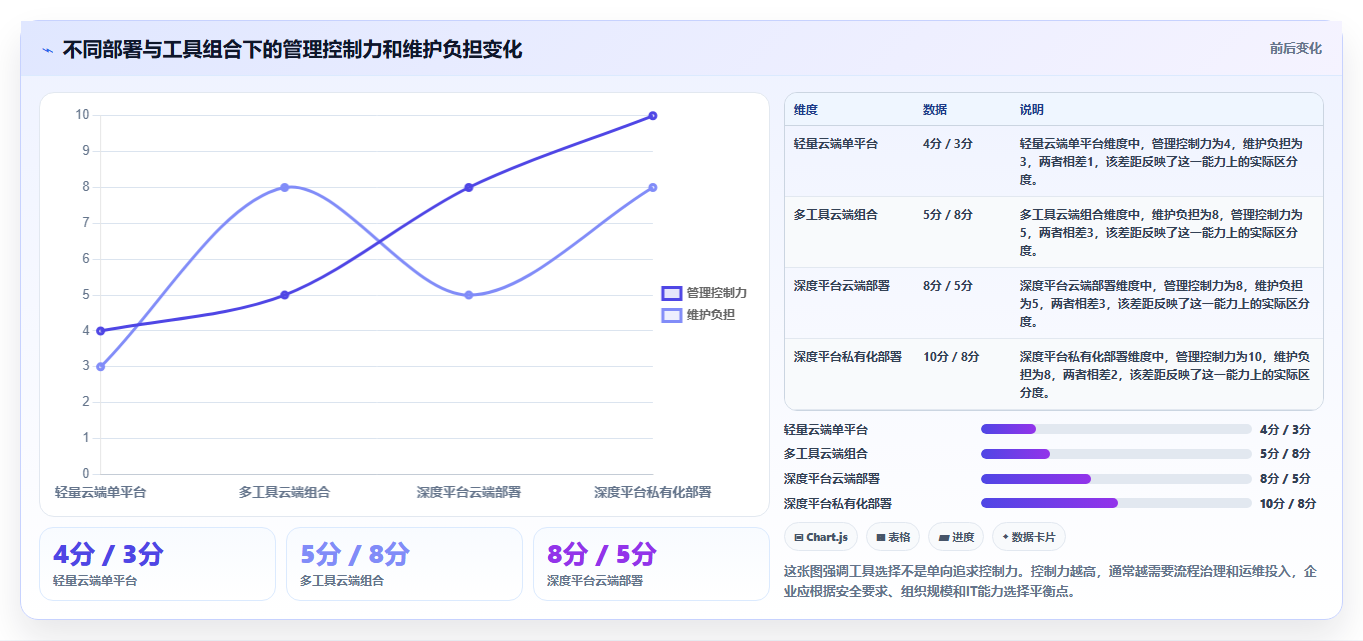The height and width of the screenshot is (641, 1363).
Task: Select the 表格 tag chip
Action: tap(893, 537)
